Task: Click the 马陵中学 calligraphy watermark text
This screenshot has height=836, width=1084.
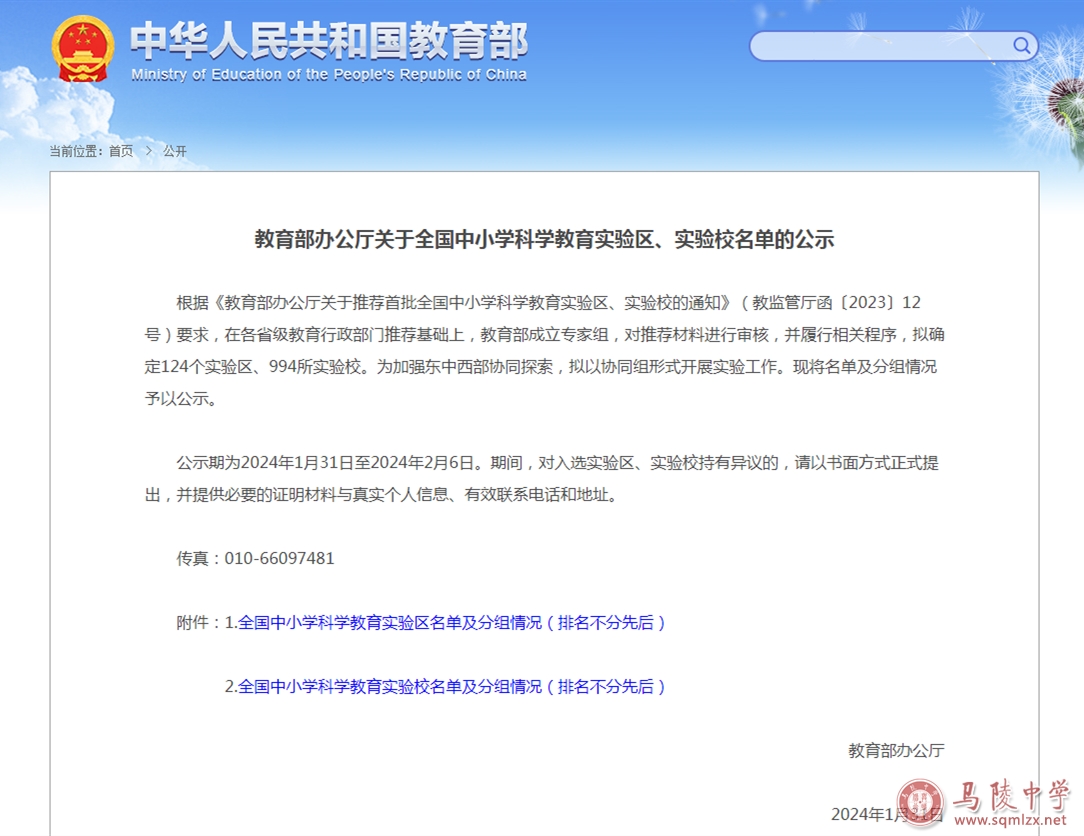Action: click(1010, 796)
